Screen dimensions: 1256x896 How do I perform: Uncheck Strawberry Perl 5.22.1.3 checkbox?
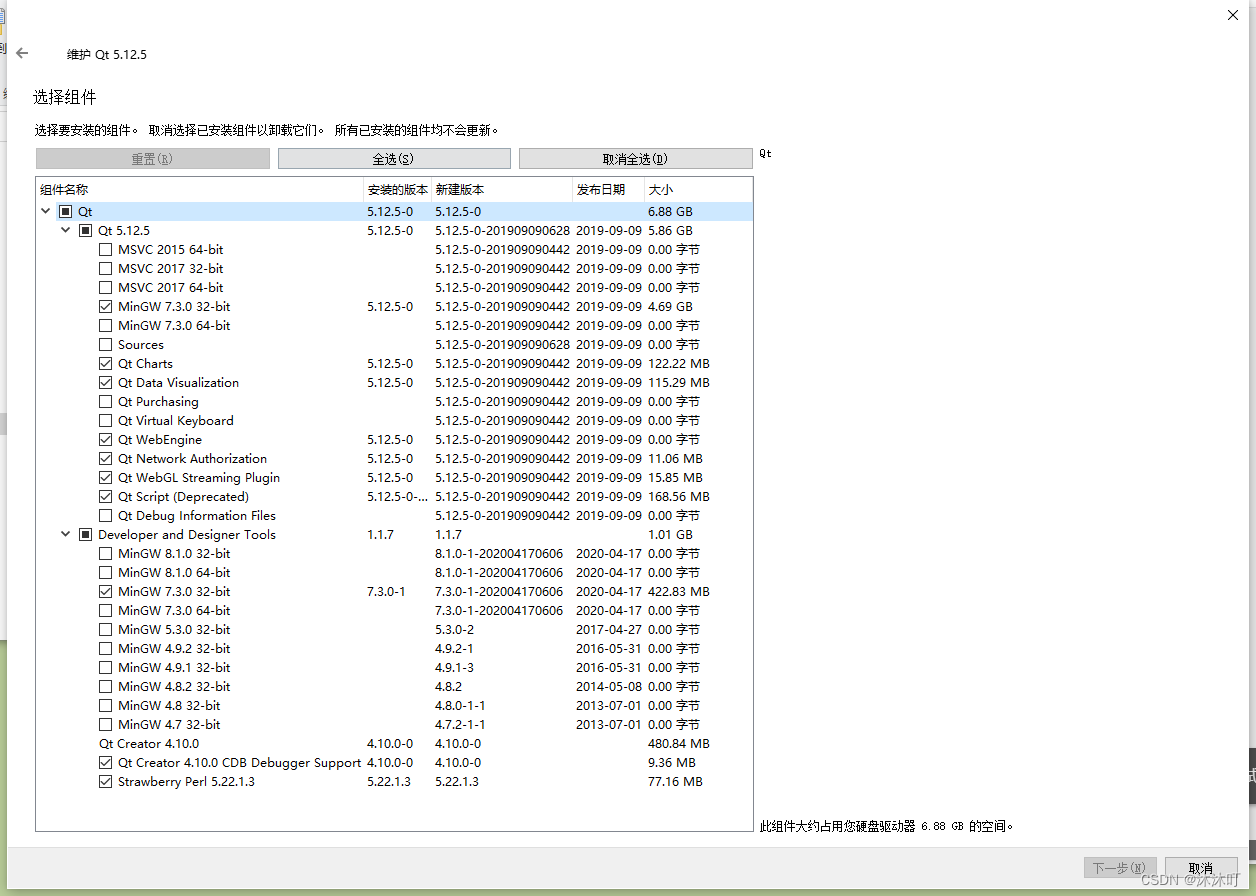coord(106,782)
